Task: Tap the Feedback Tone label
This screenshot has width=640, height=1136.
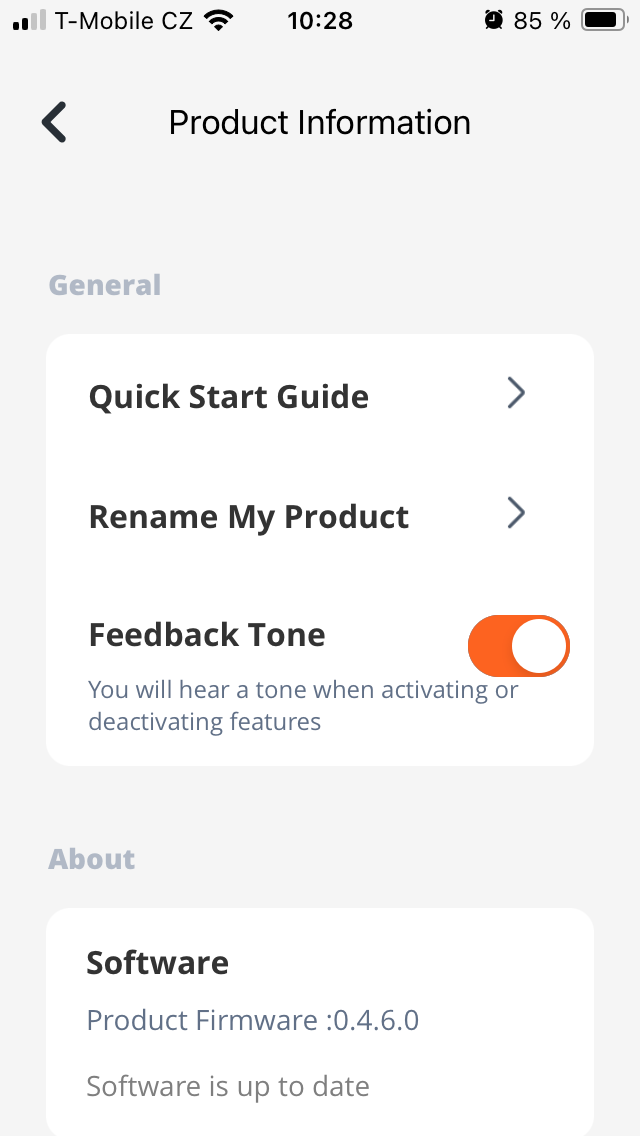Action: [x=207, y=635]
